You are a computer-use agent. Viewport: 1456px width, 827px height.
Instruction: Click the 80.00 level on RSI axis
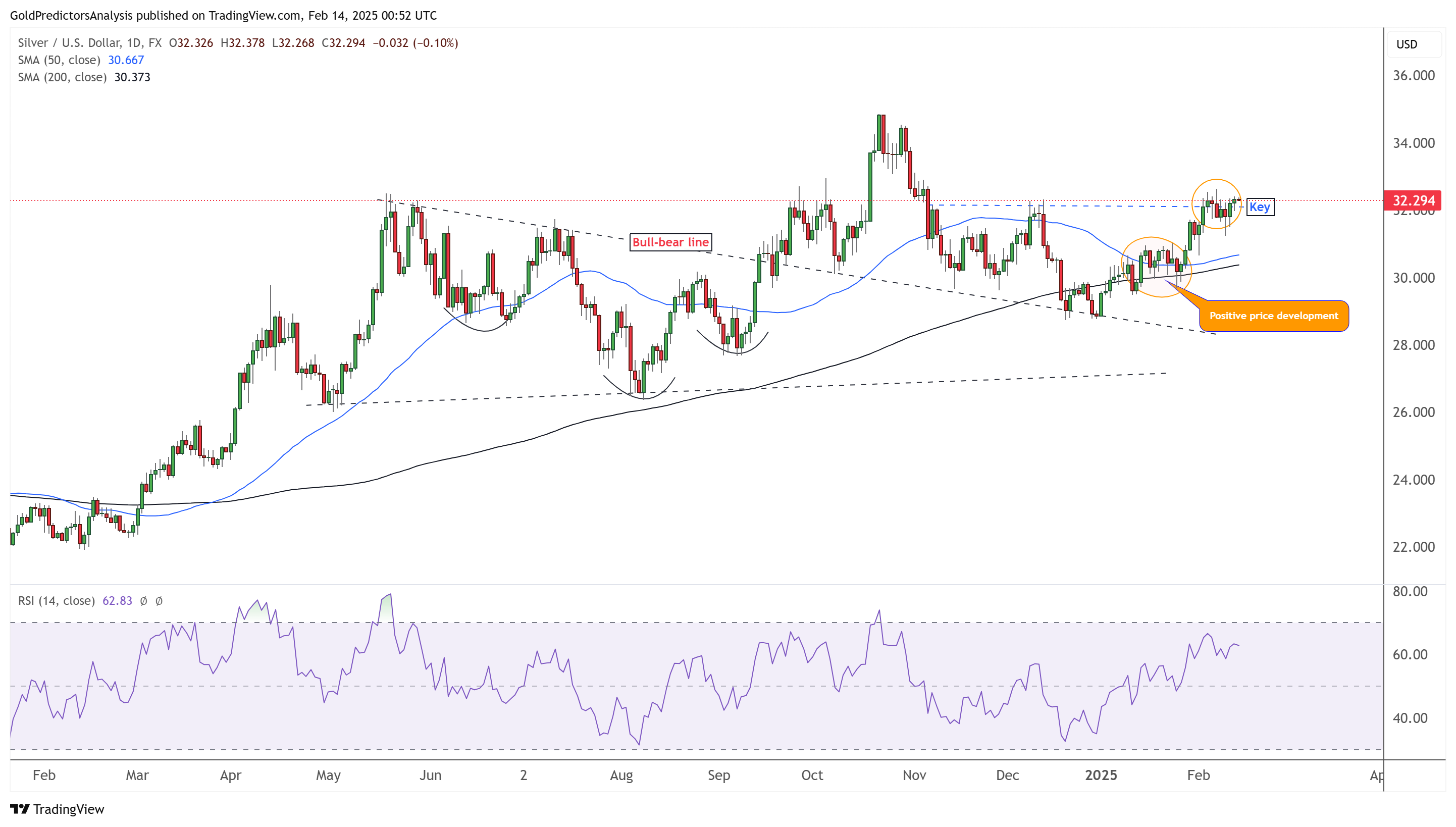pos(1410,592)
